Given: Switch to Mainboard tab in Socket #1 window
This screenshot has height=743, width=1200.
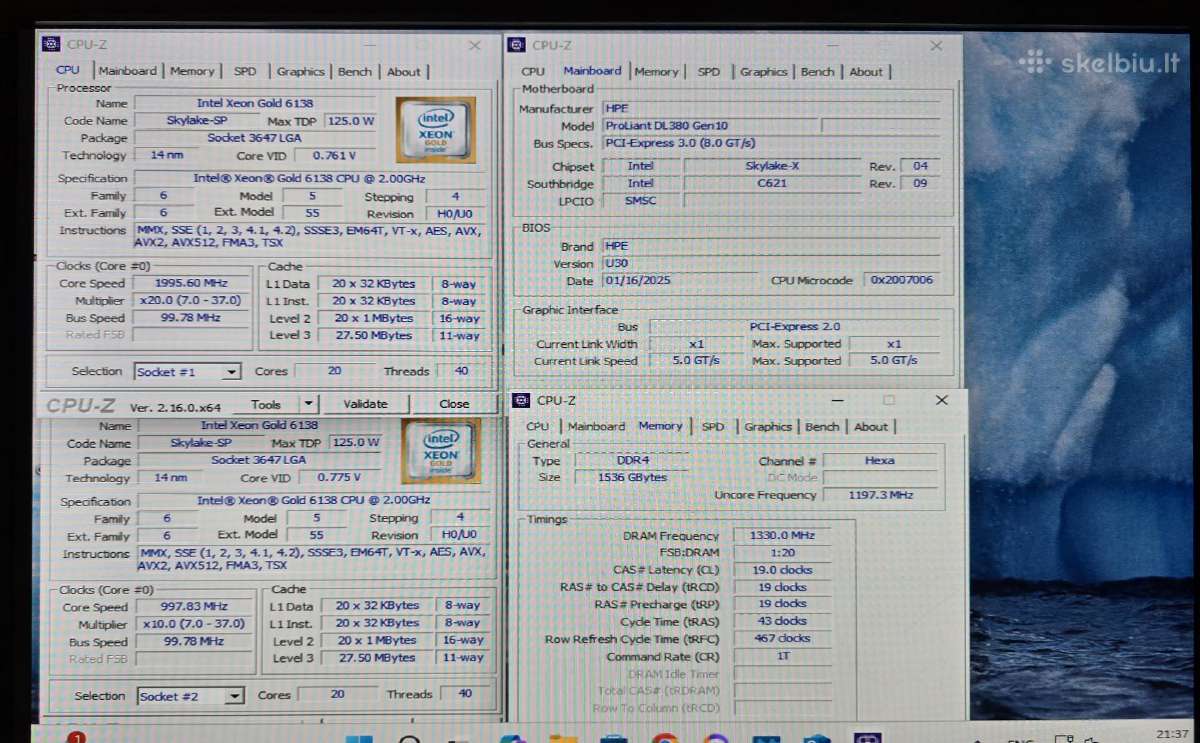Looking at the screenshot, I should 127,71.
